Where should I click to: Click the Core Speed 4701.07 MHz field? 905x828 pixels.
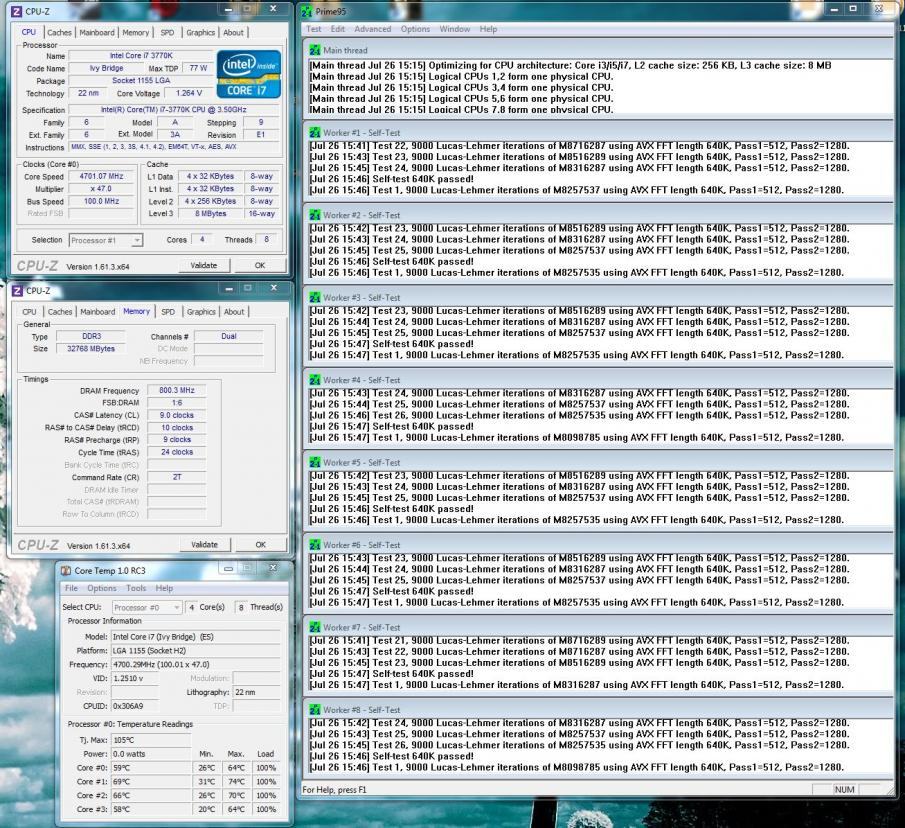tap(102, 176)
